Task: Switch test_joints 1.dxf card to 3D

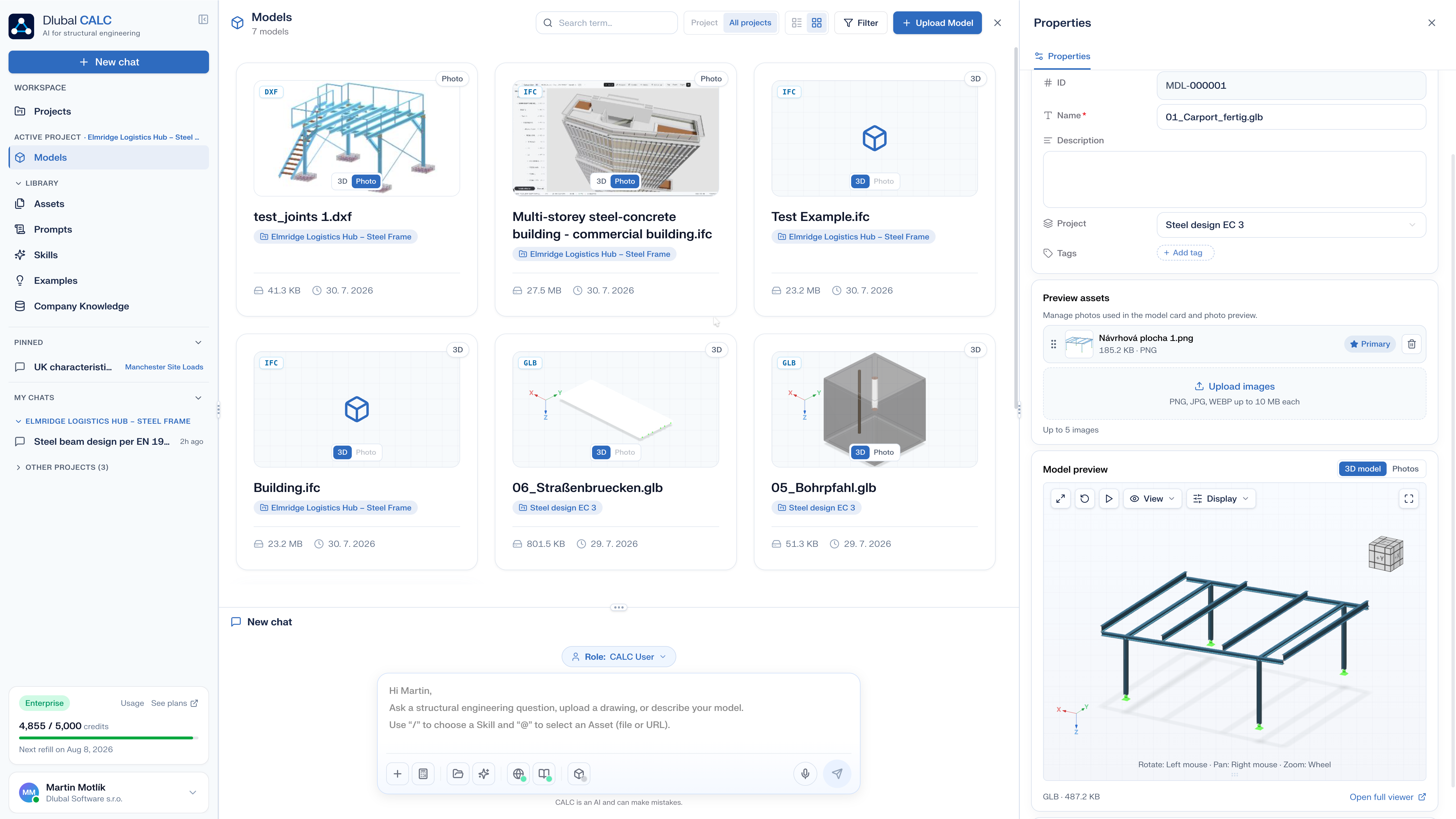Action: coord(342,181)
